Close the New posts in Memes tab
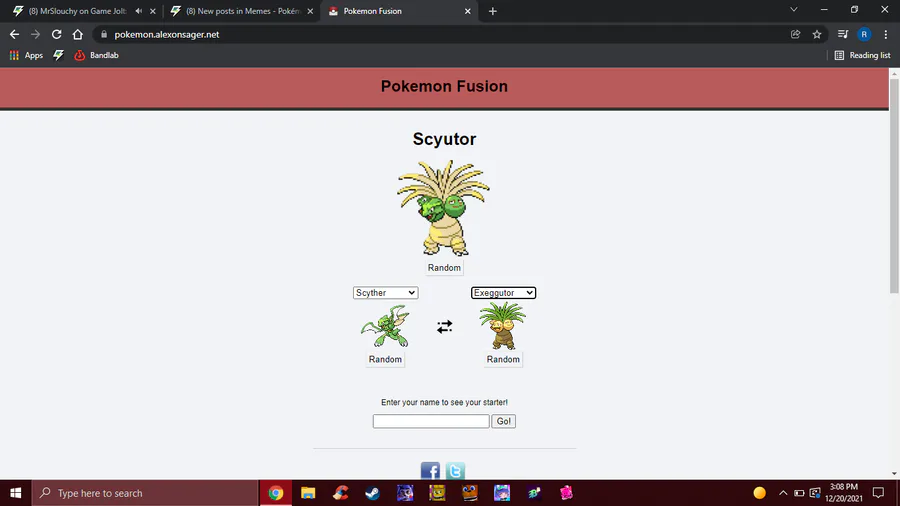This screenshot has height=506, width=900. (x=310, y=11)
